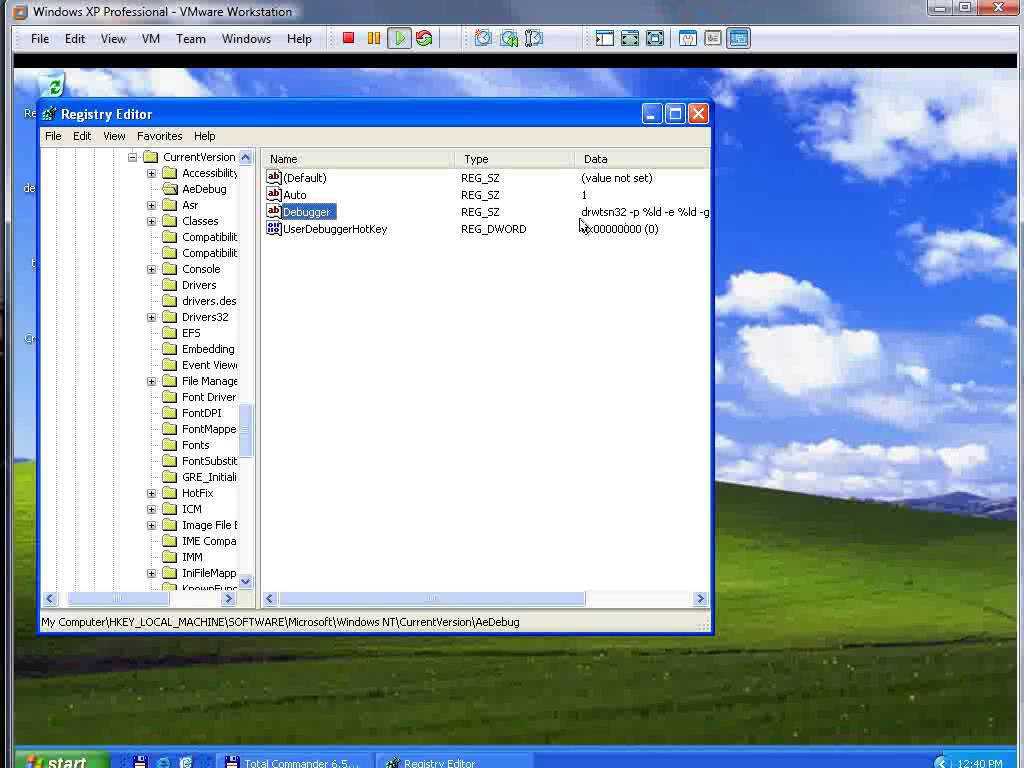Open Registry Editor Edit menu
This screenshot has height=768, width=1024.
(82, 136)
